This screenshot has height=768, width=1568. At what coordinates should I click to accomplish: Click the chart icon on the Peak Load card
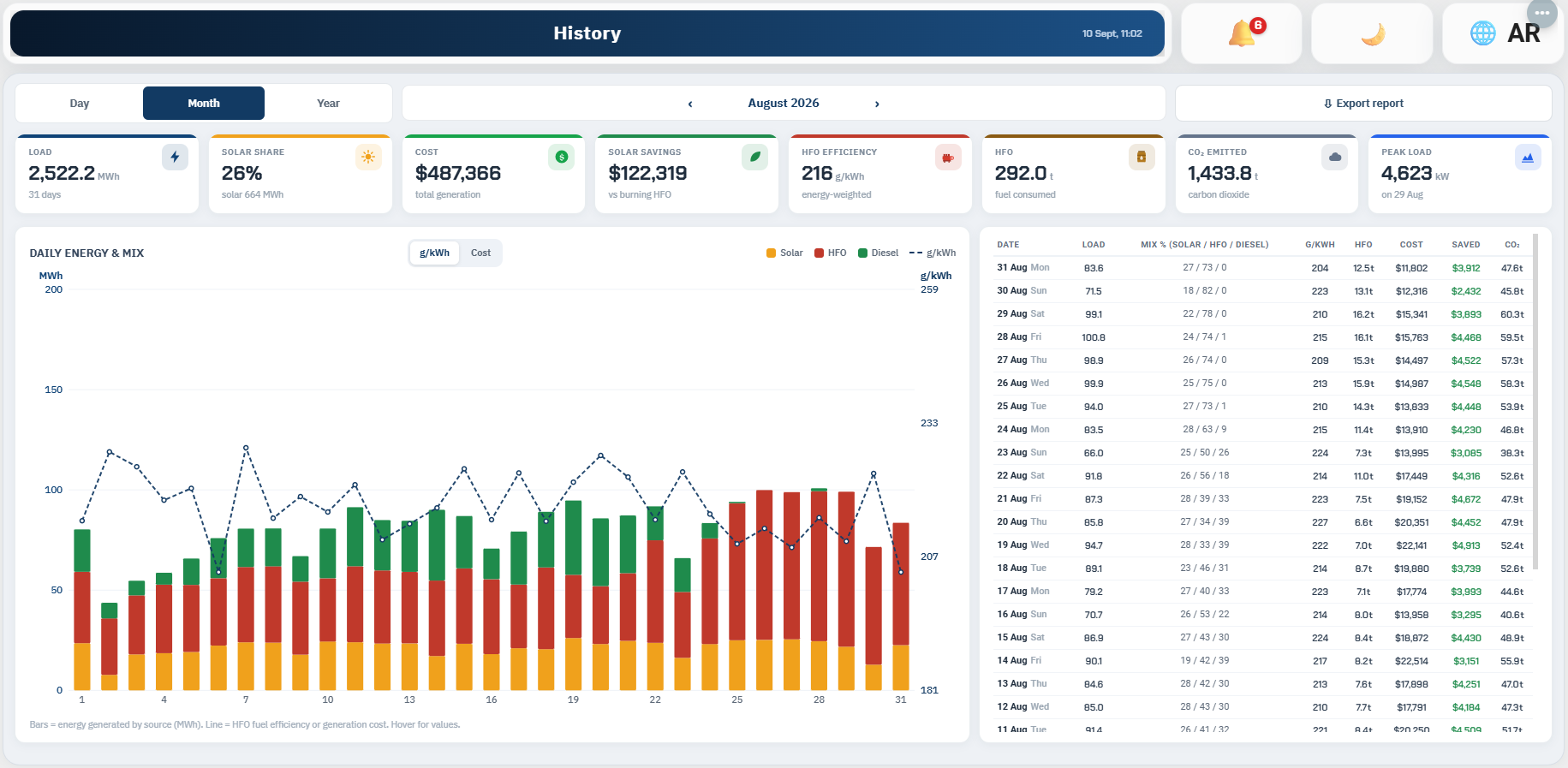point(1528,157)
